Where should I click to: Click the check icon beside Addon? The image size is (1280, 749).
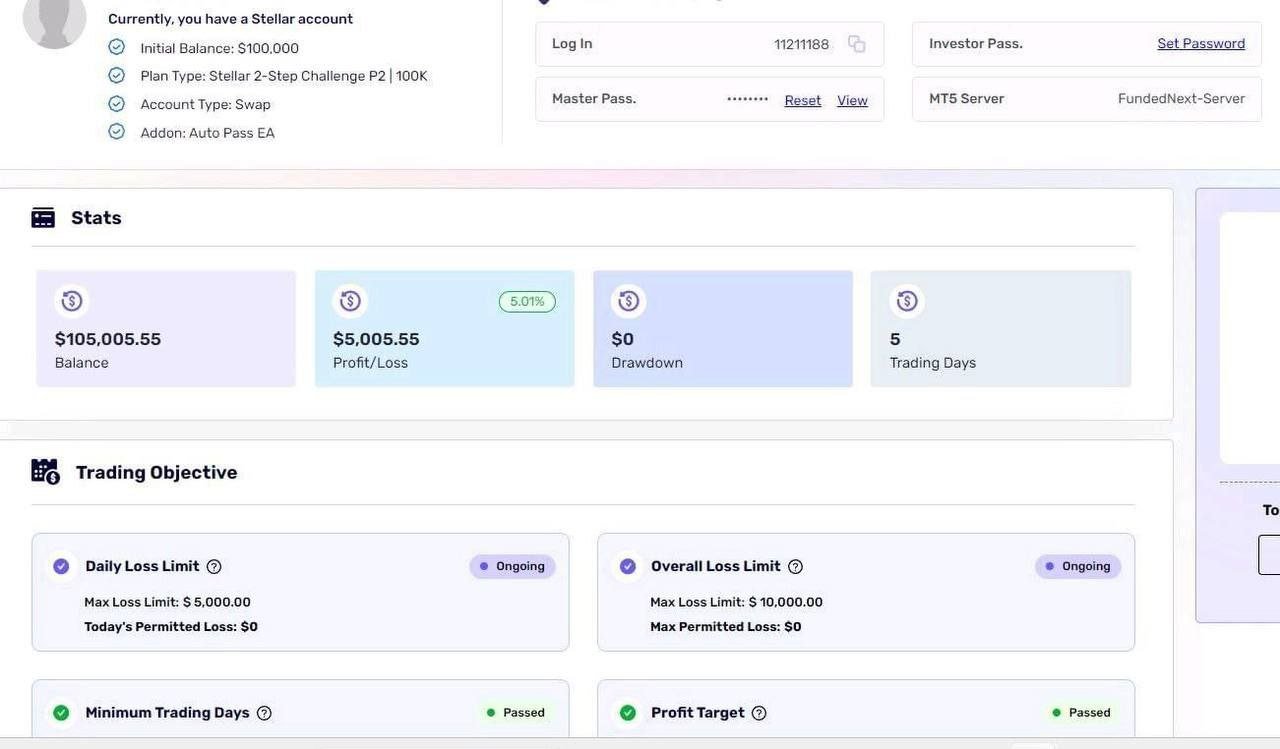(117, 132)
